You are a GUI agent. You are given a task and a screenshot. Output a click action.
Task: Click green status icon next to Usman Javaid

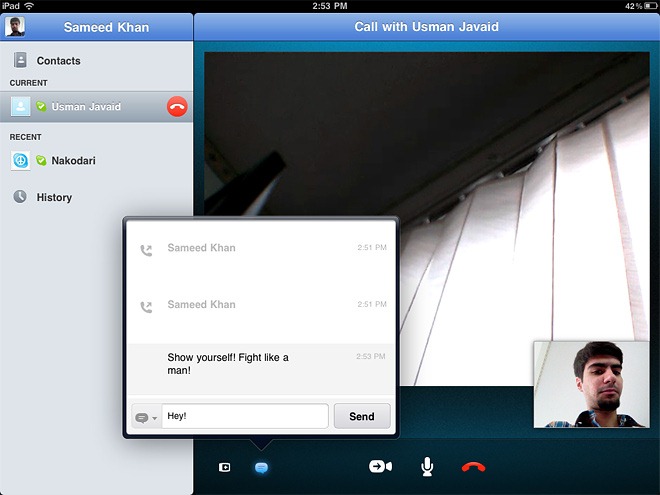[41, 106]
